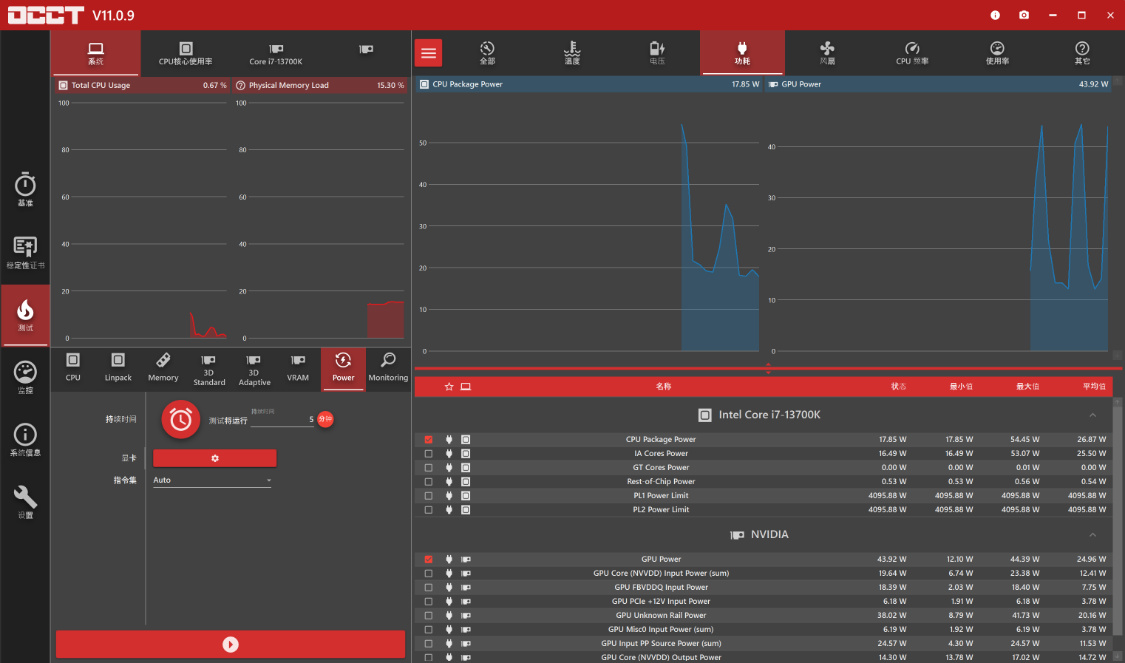This screenshot has width=1125, height=663.
Task: Collapse the NVIDIA sensor group
Action: click(x=1093, y=535)
